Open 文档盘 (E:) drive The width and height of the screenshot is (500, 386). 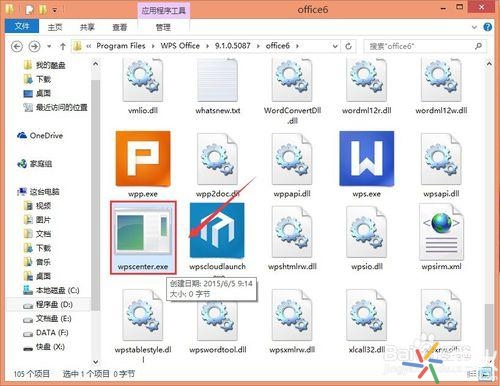[x=47, y=319]
